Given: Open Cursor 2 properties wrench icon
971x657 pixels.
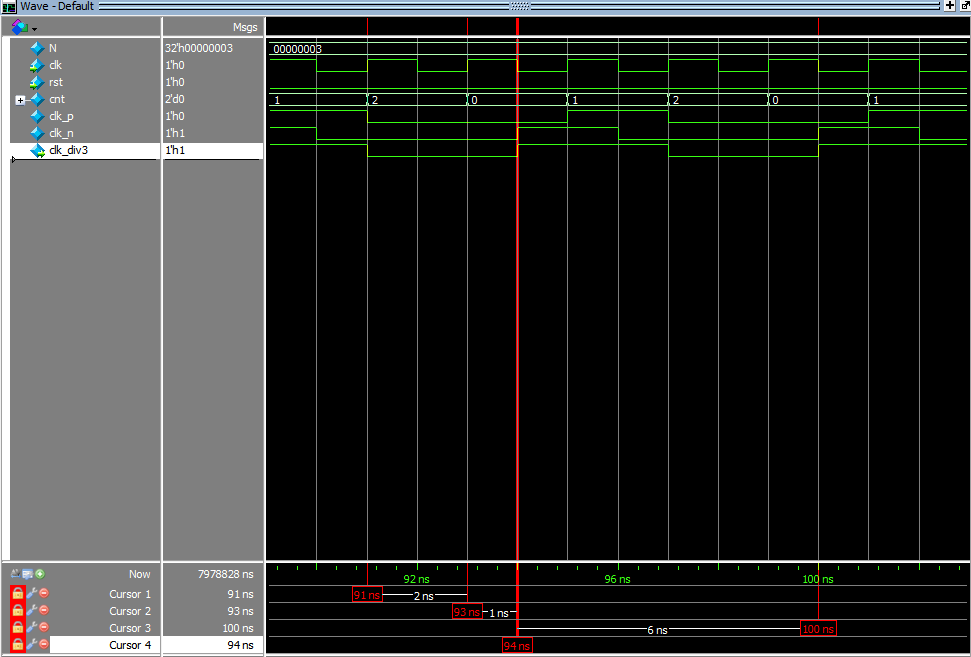Looking at the screenshot, I should click(31, 611).
